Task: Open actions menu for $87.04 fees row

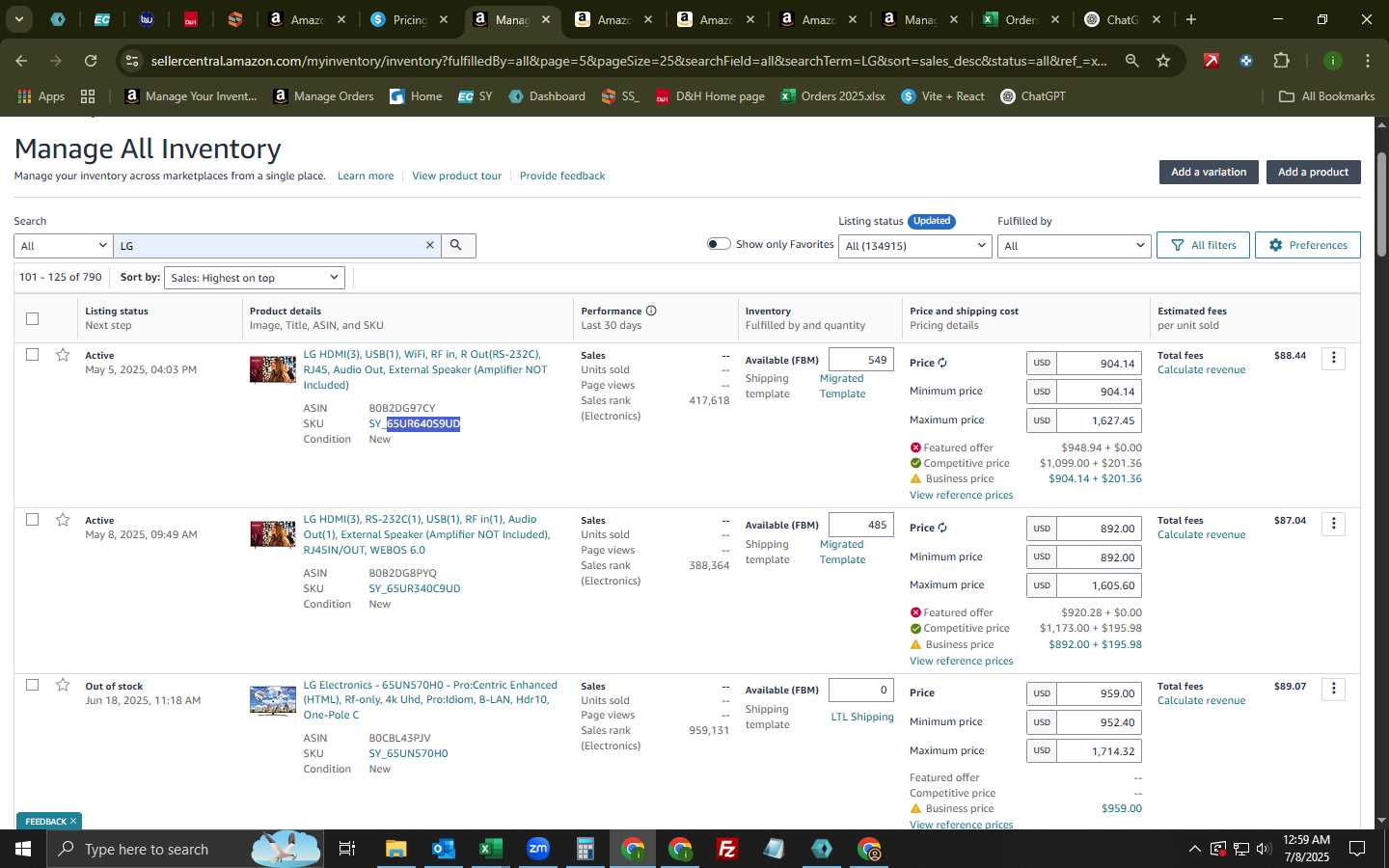Action: click(x=1334, y=523)
